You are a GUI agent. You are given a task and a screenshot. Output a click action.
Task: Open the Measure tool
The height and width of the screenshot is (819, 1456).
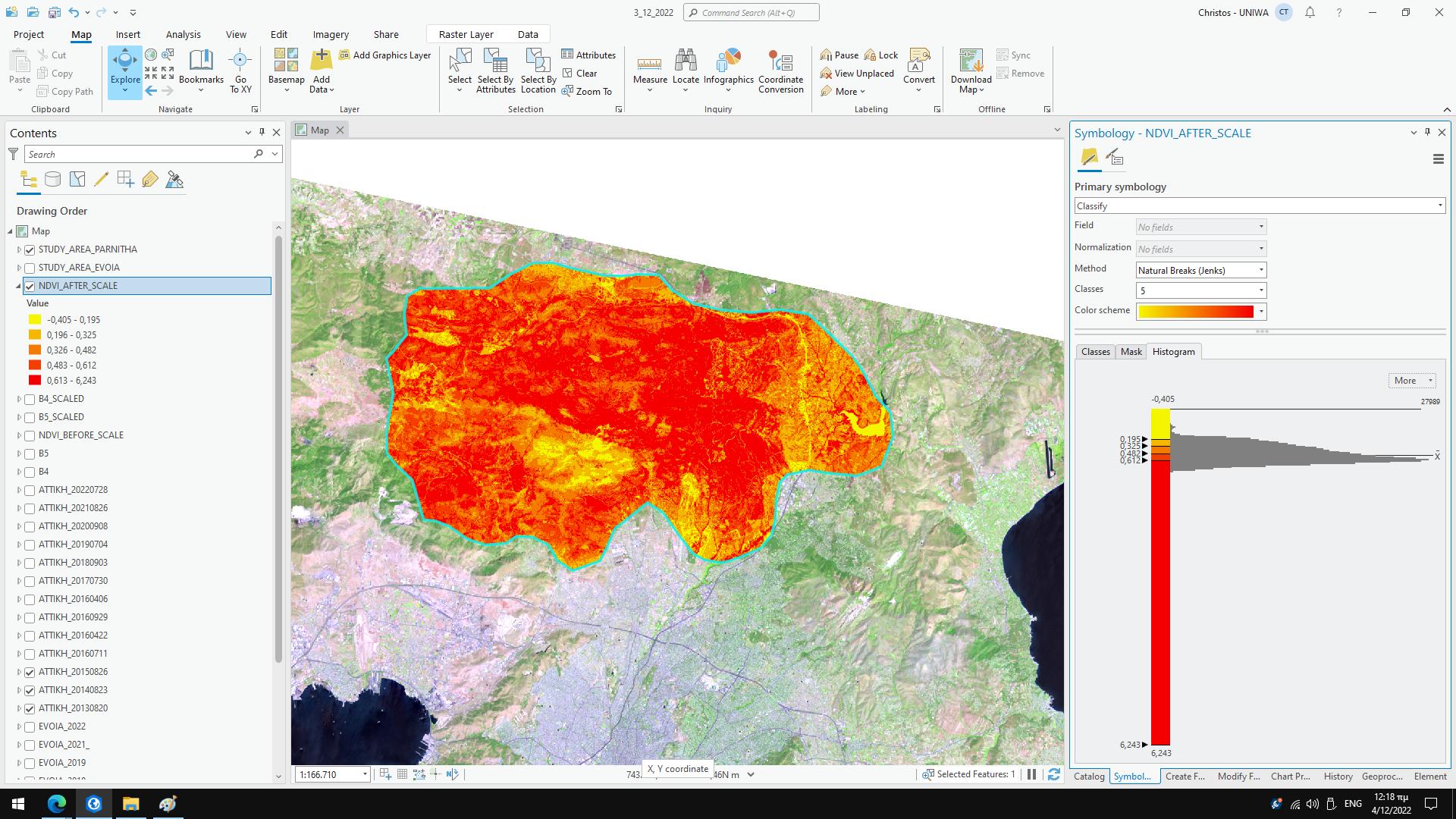[650, 71]
